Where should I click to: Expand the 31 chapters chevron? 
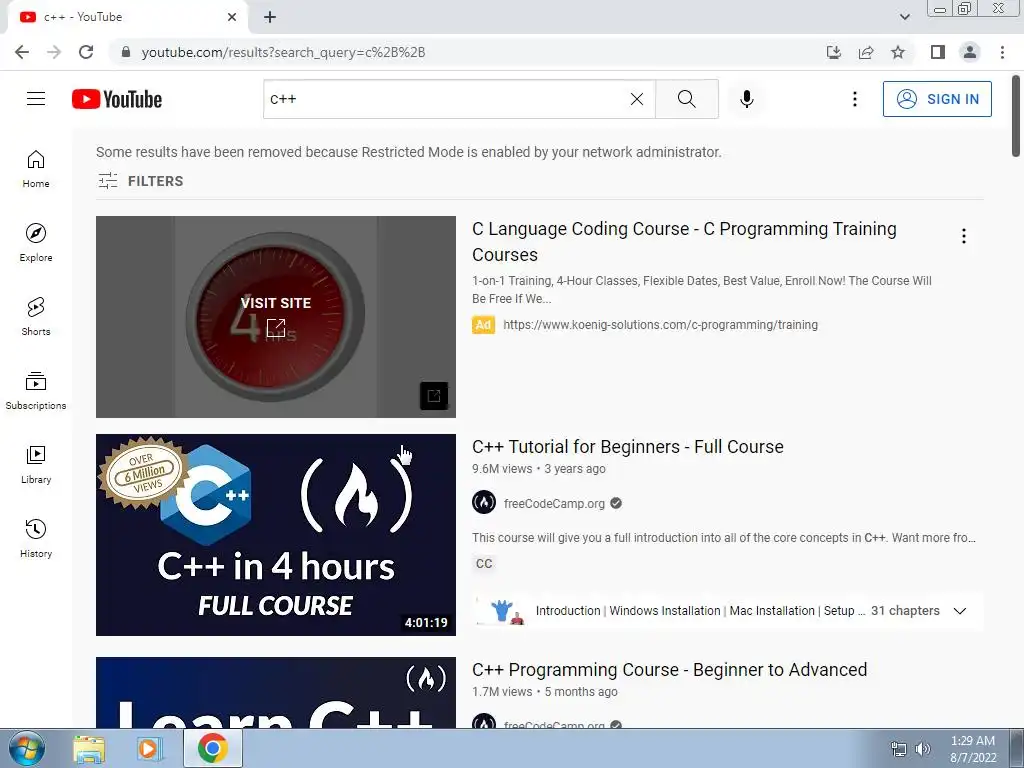coord(959,611)
